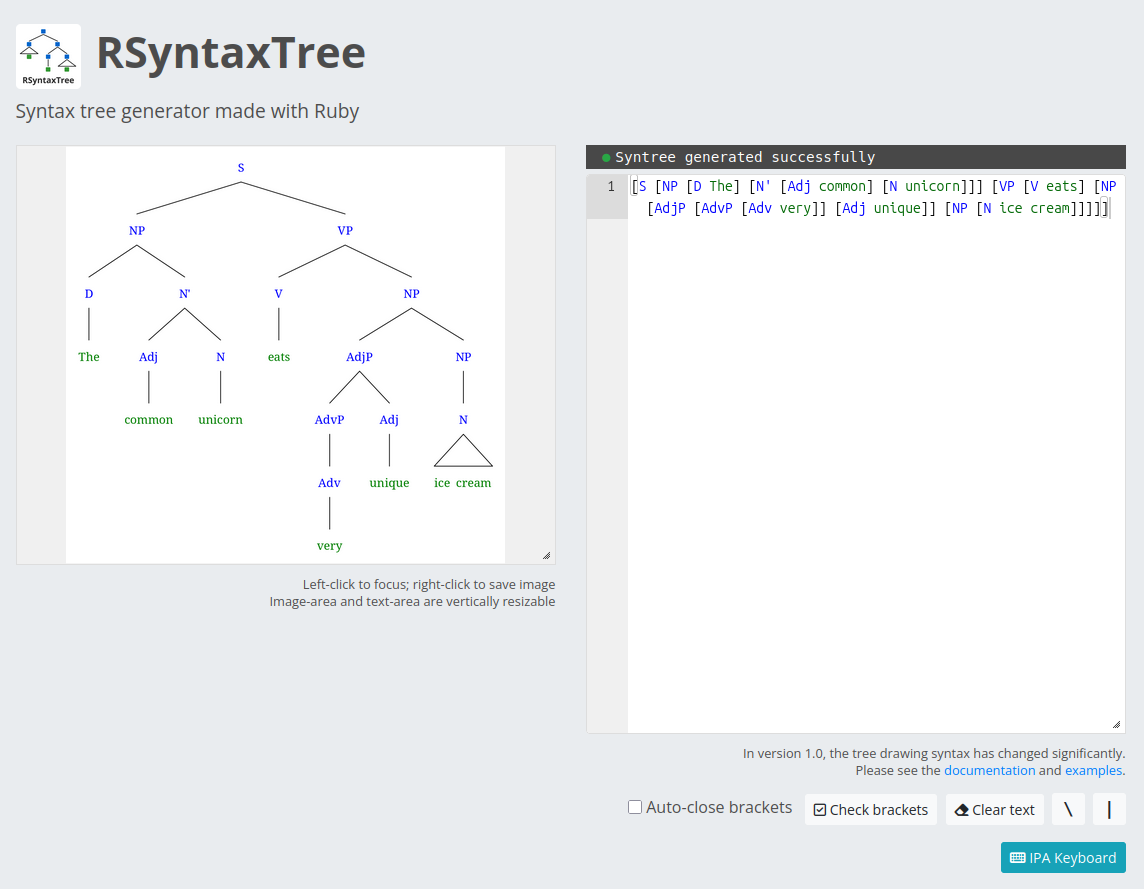Click the resize handle of the text editor
The image size is (1144, 889).
(x=1116, y=724)
